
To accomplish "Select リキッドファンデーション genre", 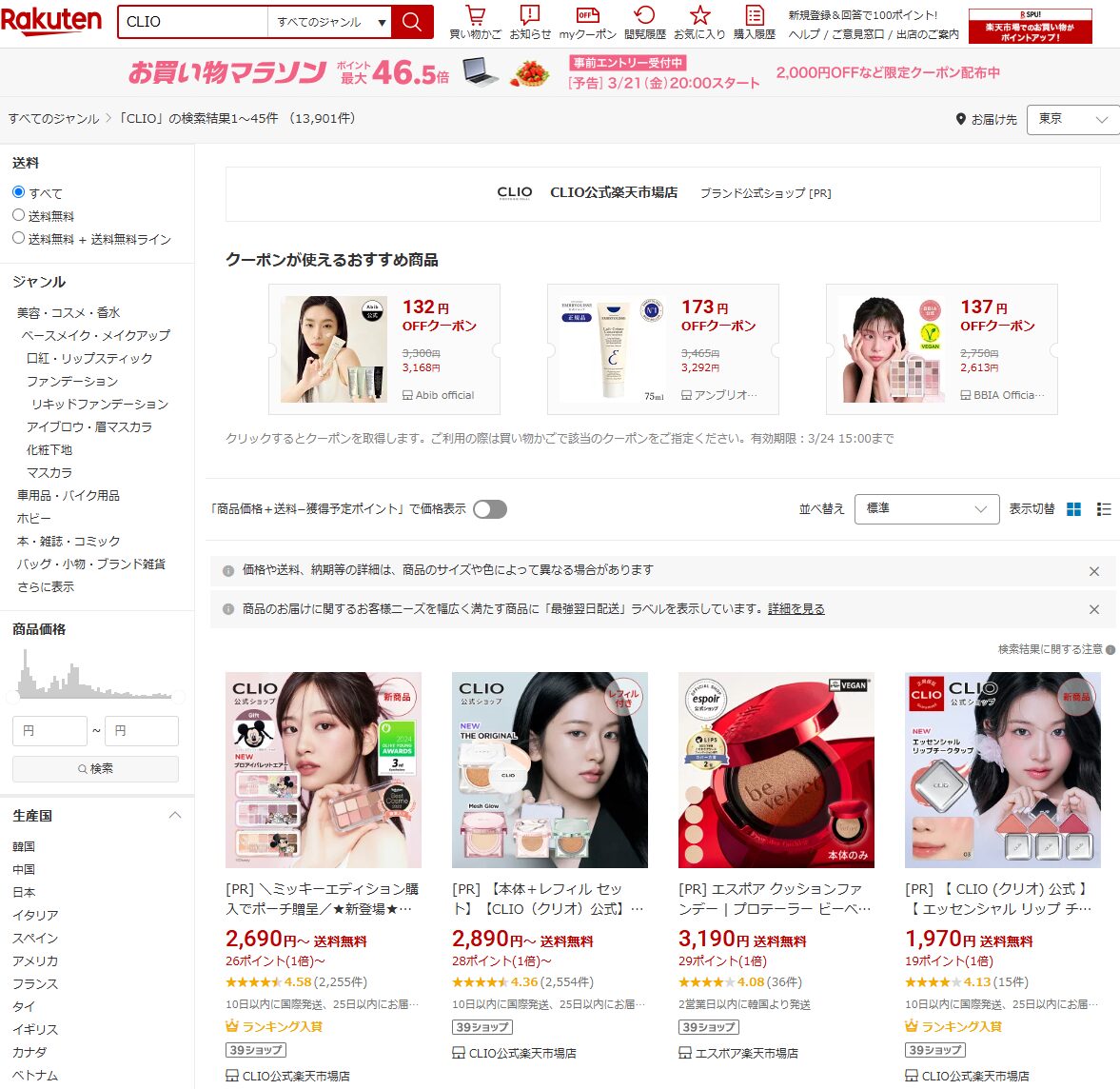I will point(100,404).
